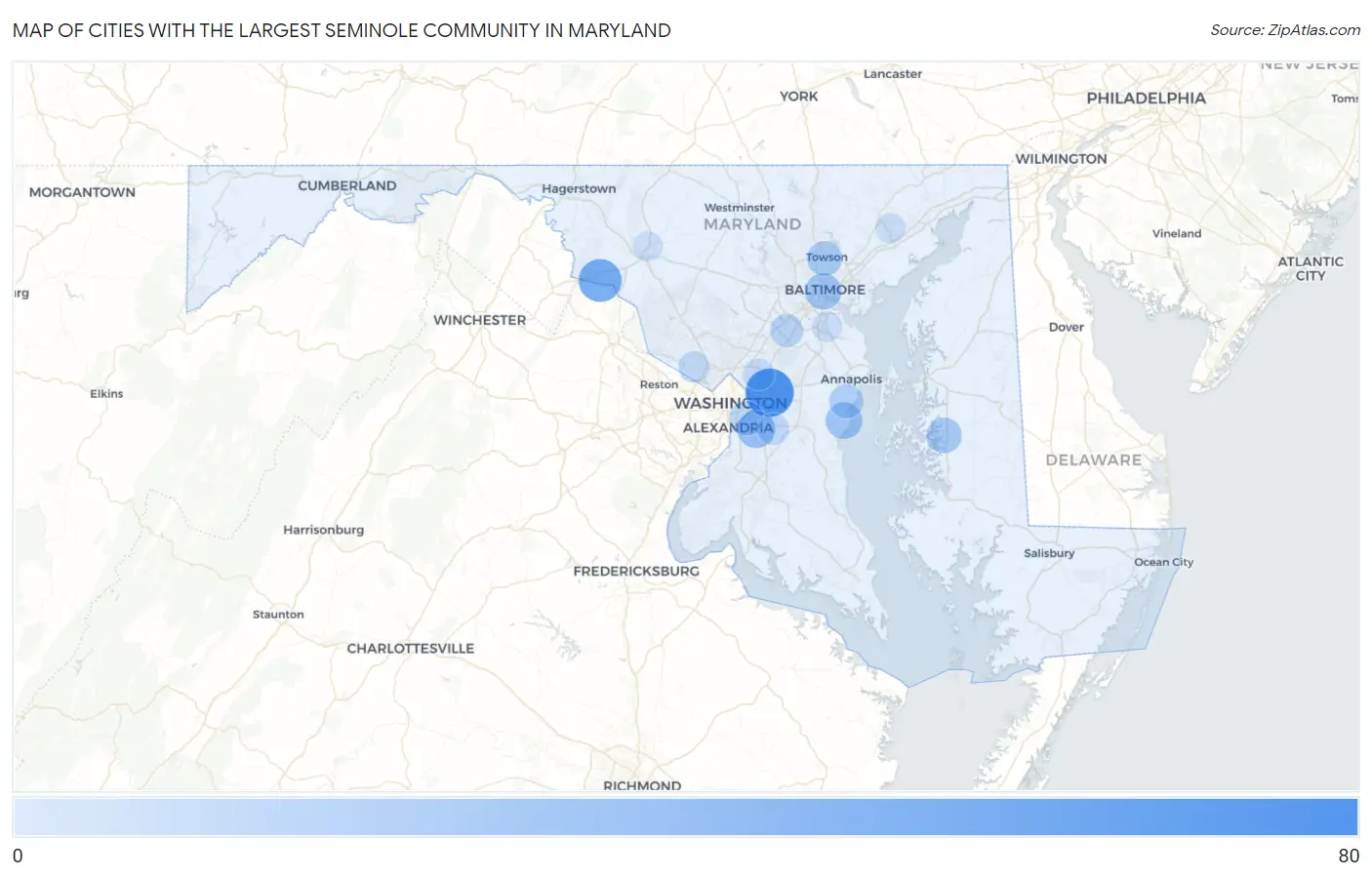1372x877 pixels.
Task: Click the Reston label
Action: tap(659, 384)
